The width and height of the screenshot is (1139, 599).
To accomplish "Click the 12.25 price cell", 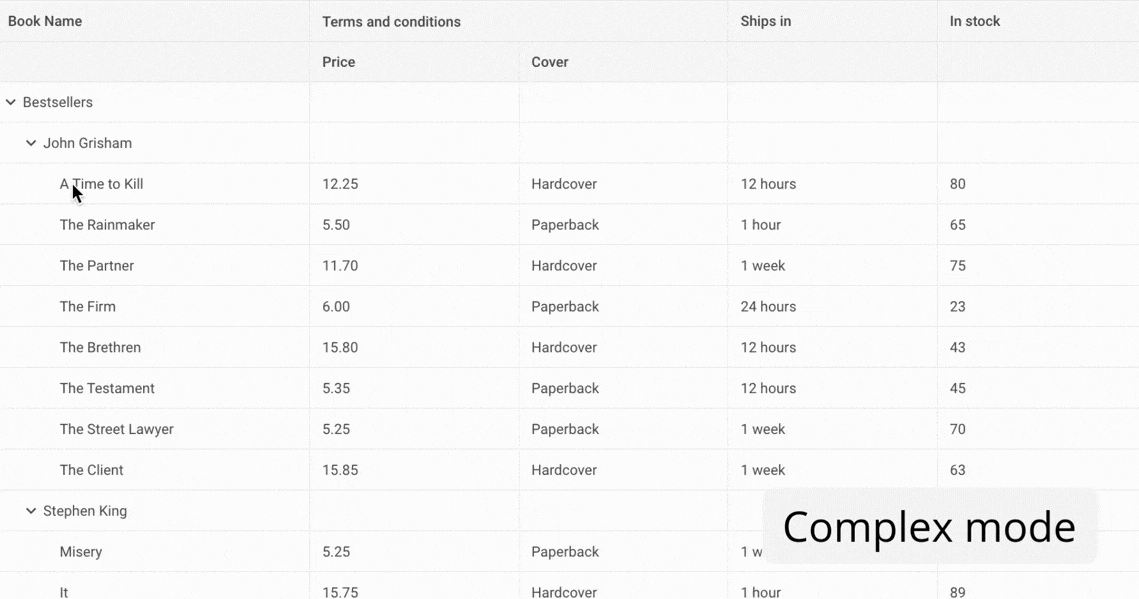I will 340,184.
